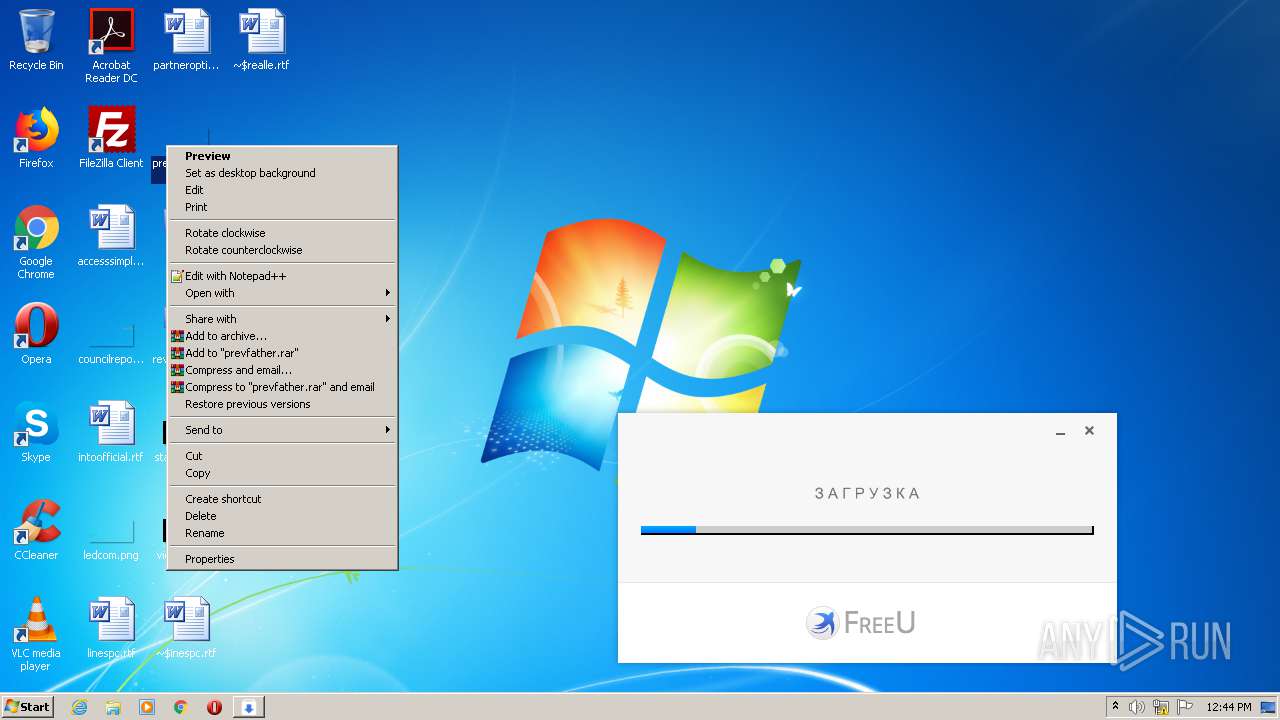Viewport: 1280px width, 720px height.
Task: Click Opera icon in the taskbar
Action: (214, 707)
